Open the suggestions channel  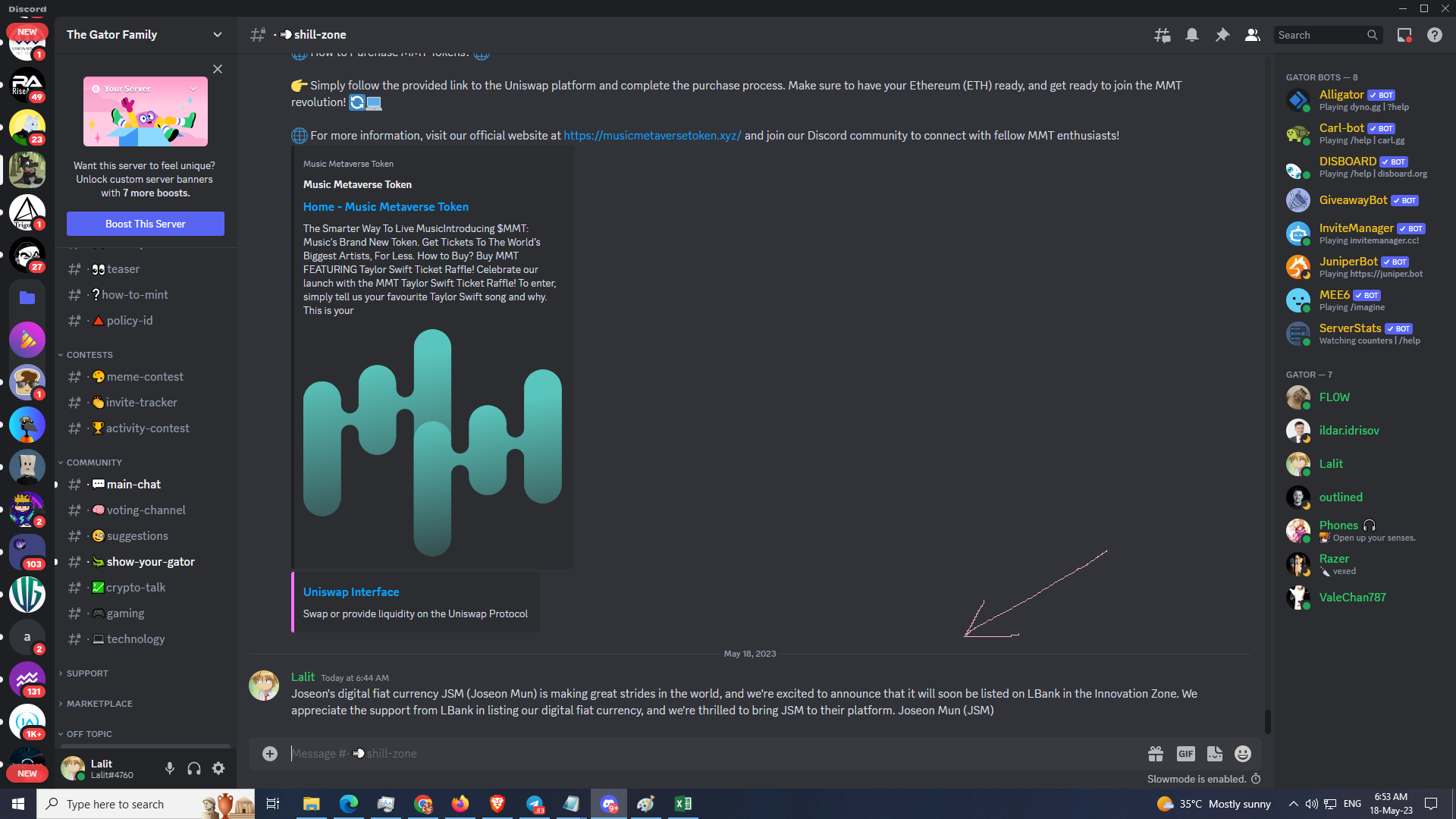click(x=146, y=536)
